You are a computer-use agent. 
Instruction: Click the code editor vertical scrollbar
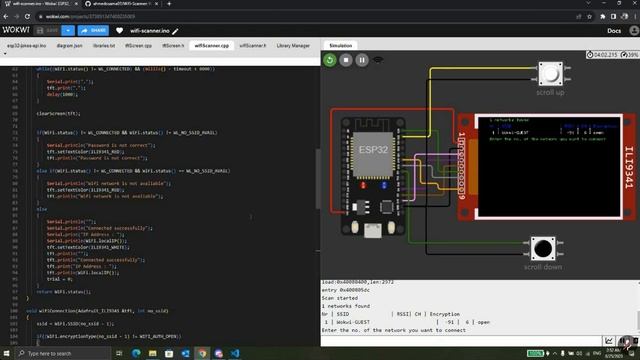[x=318, y=179]
